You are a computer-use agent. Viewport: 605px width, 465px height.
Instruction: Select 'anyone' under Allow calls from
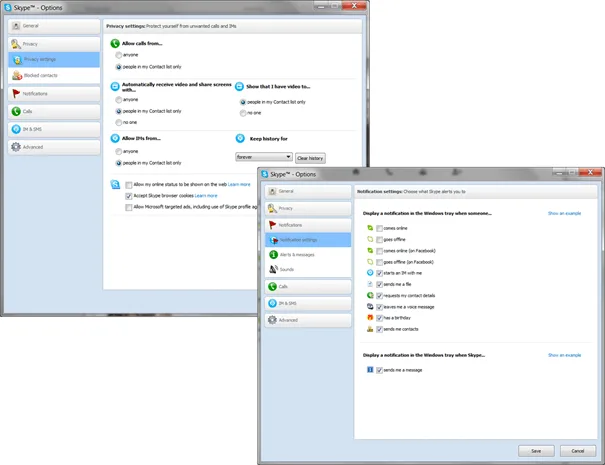pyautogui.click(x=119, y=55)
